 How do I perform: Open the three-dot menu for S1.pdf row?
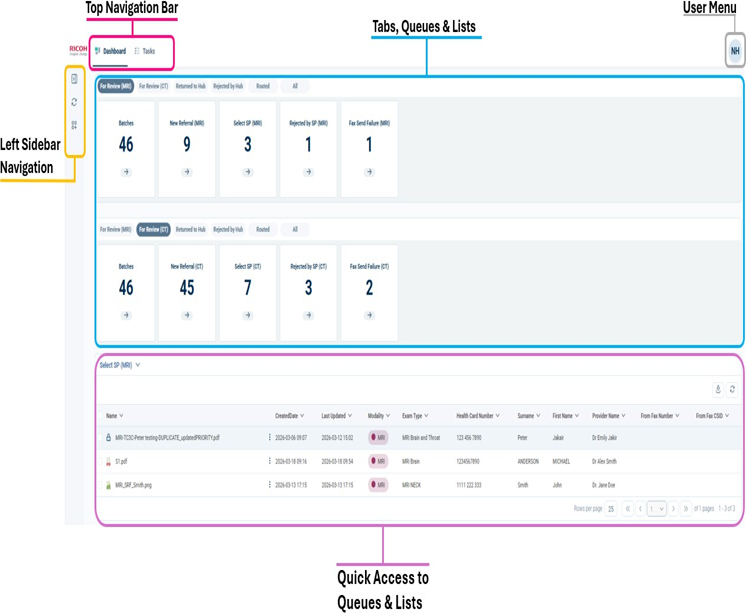coord(270,461)
